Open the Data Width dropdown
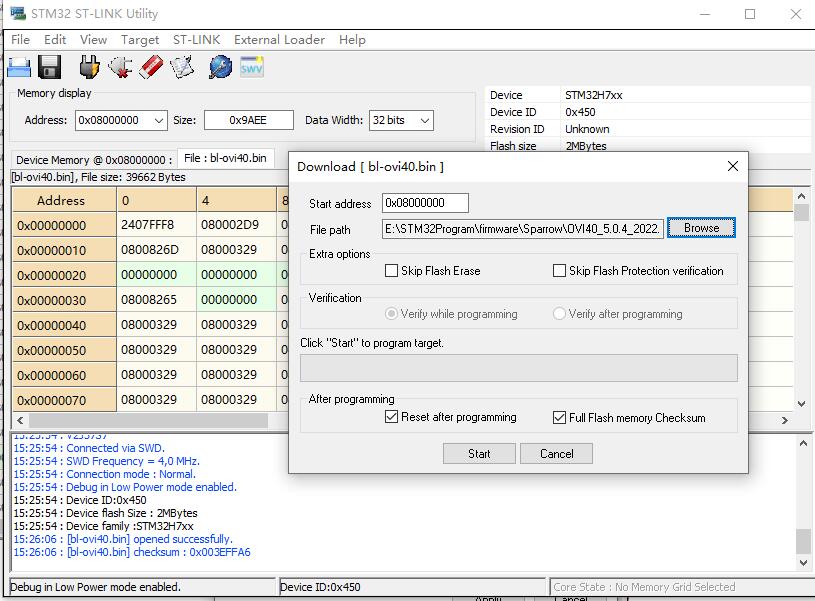This screenshot has width=815, height=601. [425, 121]
